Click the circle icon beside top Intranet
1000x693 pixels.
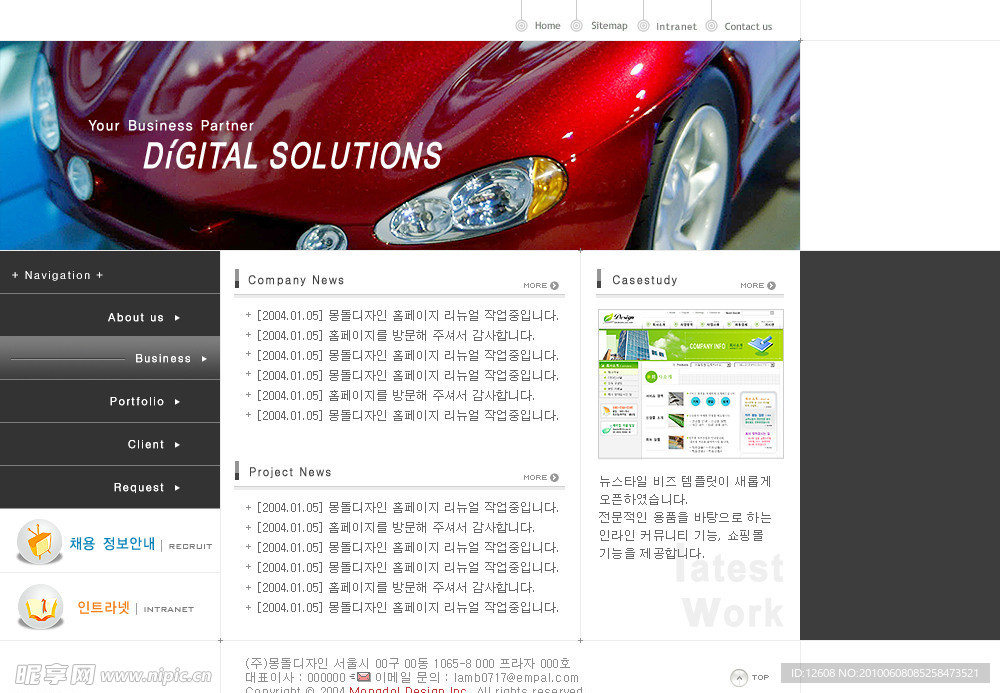point(643,26)
